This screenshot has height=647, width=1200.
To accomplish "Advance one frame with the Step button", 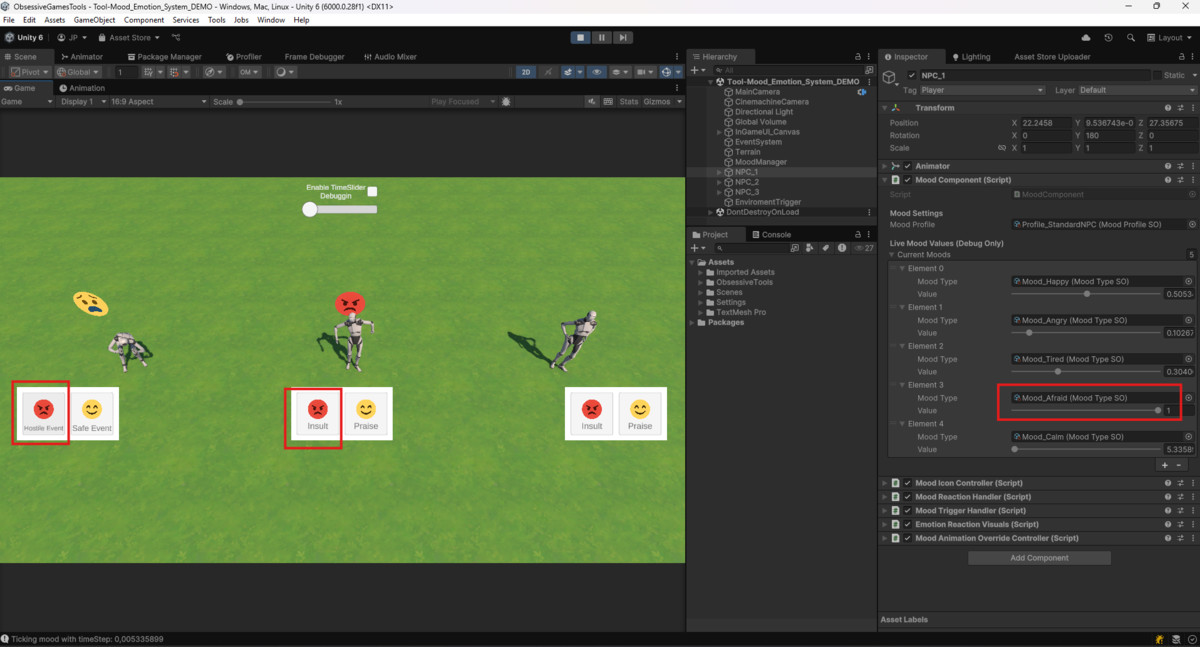I will pyautogui.click(x=623, y=37).
